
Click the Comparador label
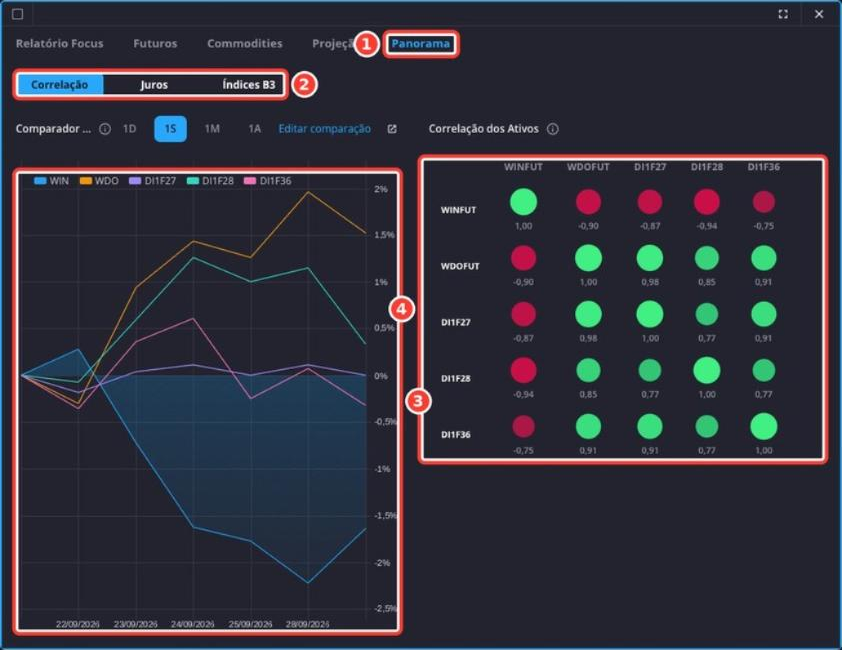click(53, 129)
